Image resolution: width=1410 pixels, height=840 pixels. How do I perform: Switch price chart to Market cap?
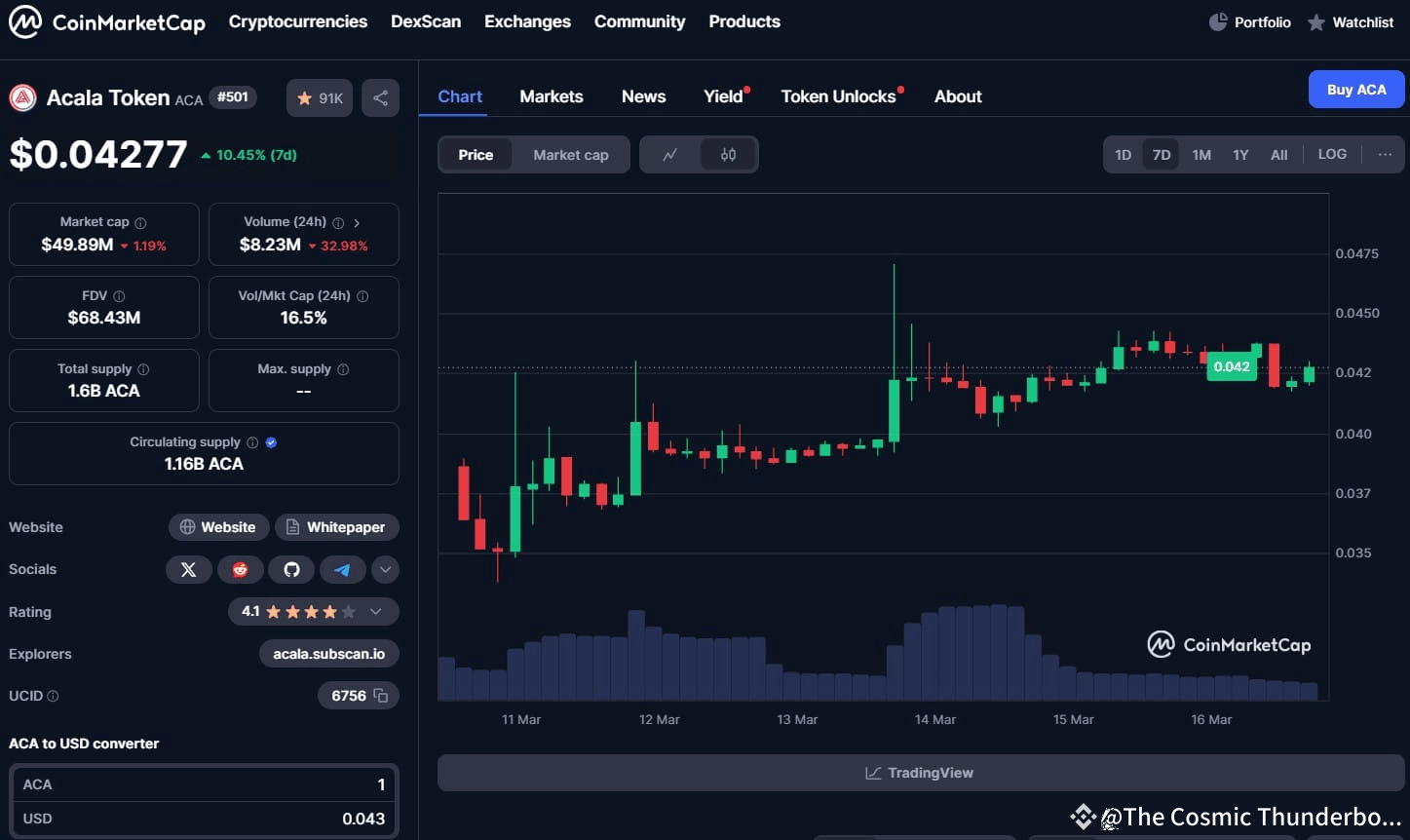570,154
